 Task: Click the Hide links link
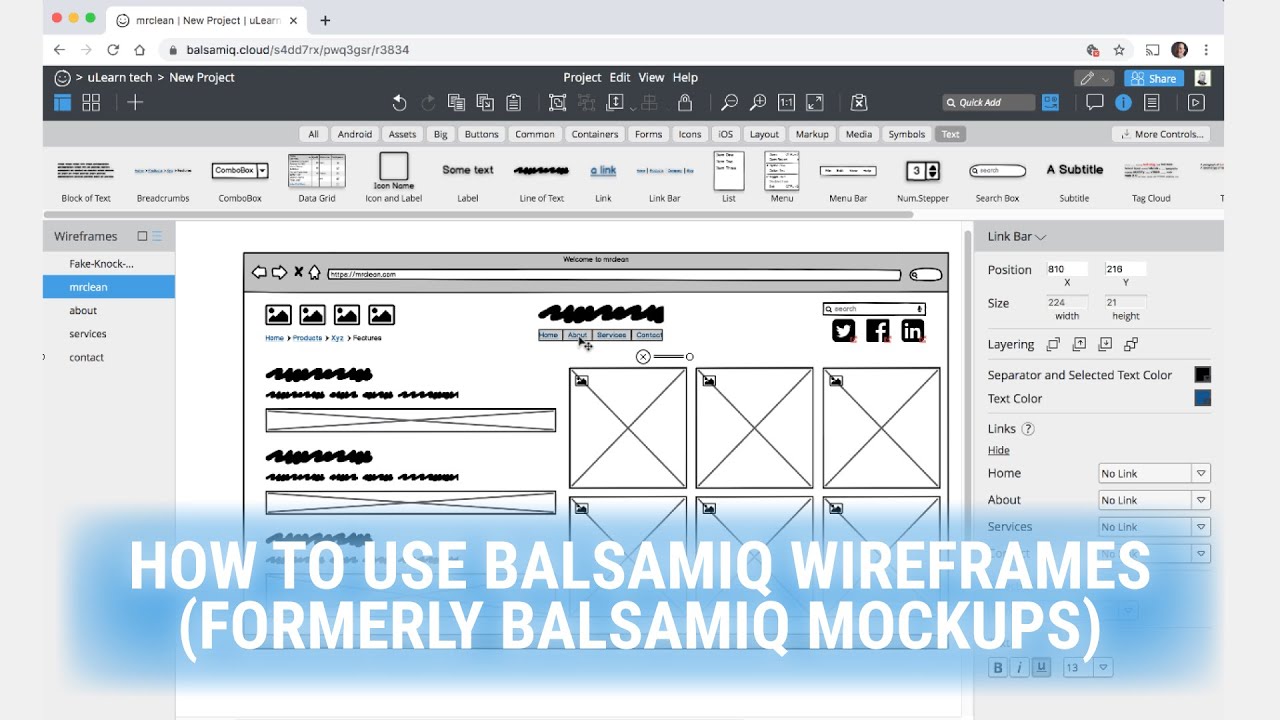click(x=998, y=450)
